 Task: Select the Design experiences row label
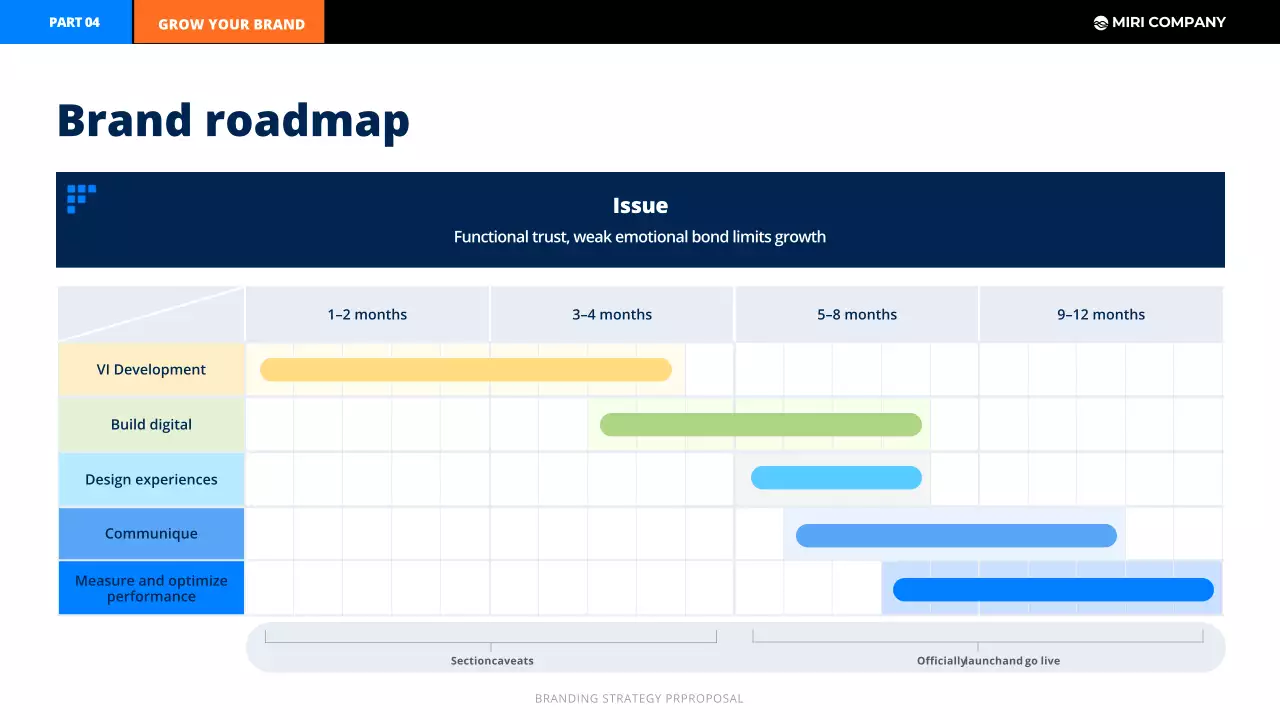151,480
